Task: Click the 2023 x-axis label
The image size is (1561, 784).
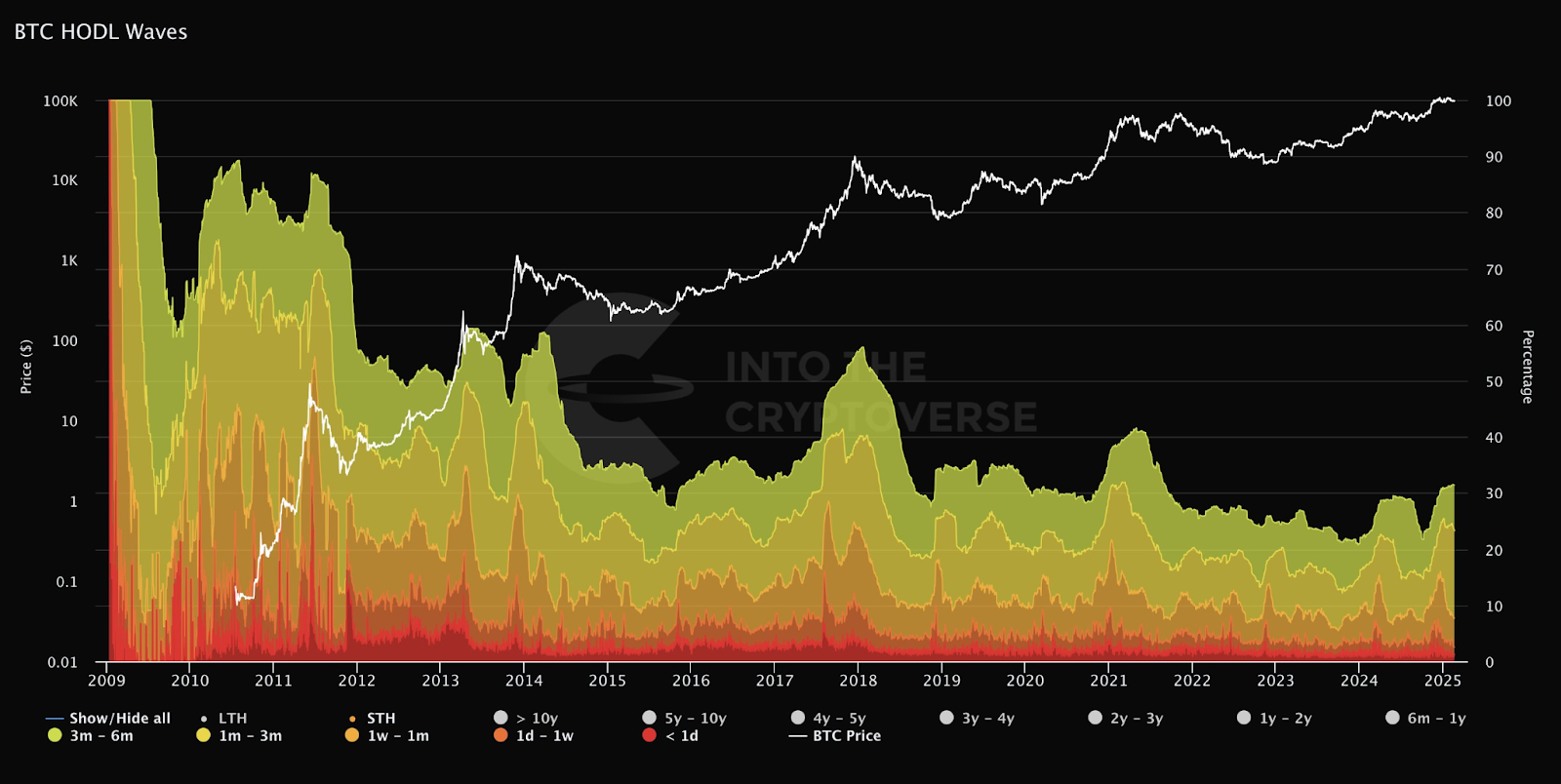Action: 1275,681
